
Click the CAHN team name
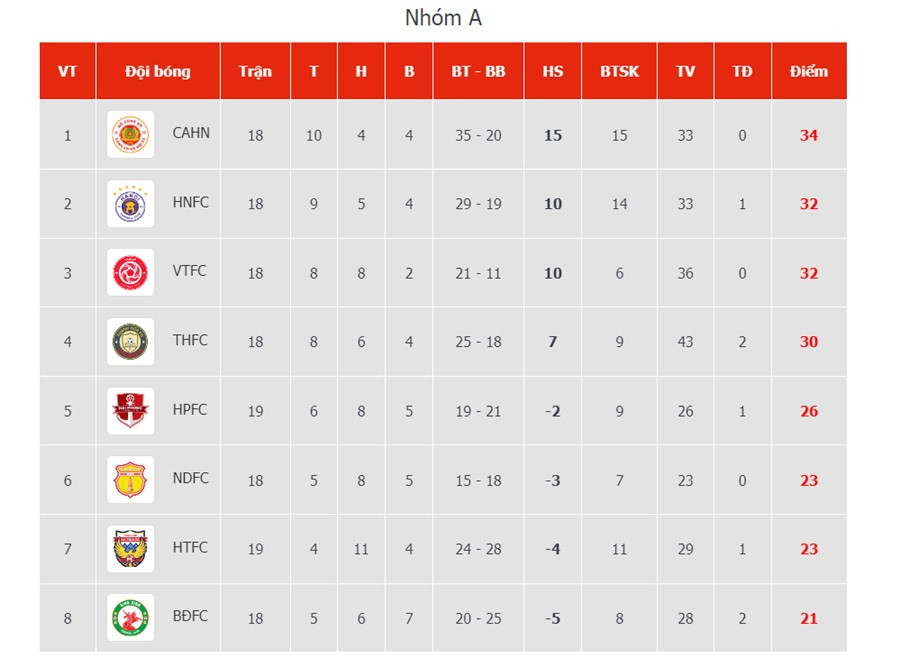[x=191, y=132]
